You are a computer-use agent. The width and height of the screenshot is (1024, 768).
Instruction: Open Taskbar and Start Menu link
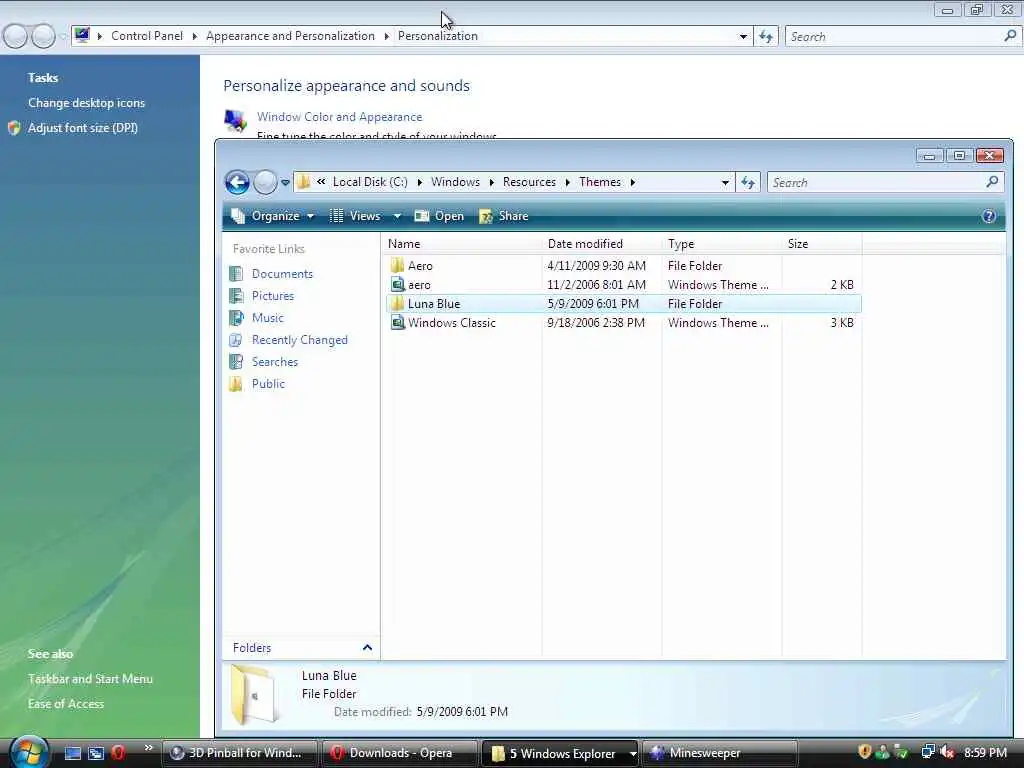[90, 679]
